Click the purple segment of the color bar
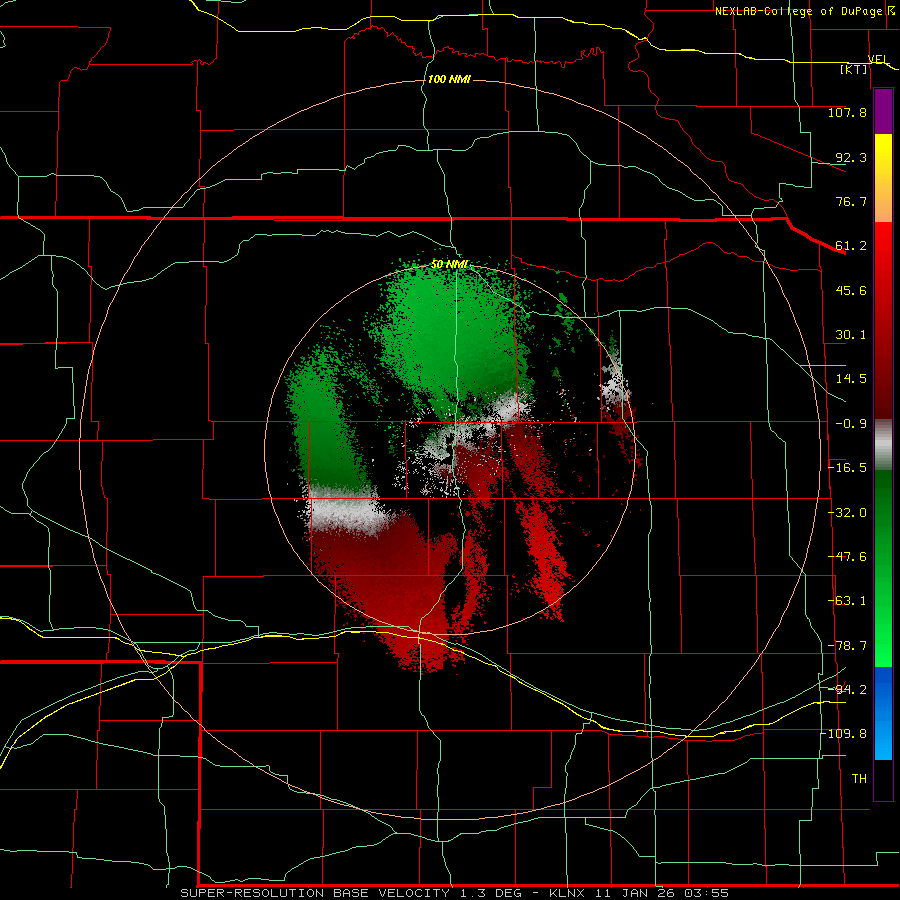Viewport: 900px width, 900px height. (x=883, y=112)
